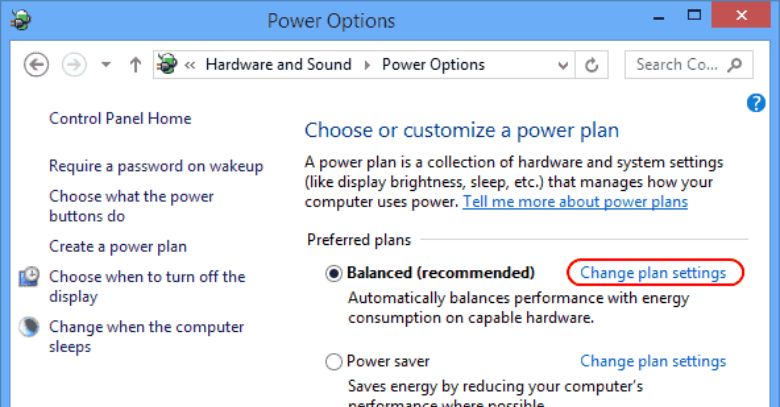
Task: Click the search magnifier icon
Action: (x=735, y=65)
